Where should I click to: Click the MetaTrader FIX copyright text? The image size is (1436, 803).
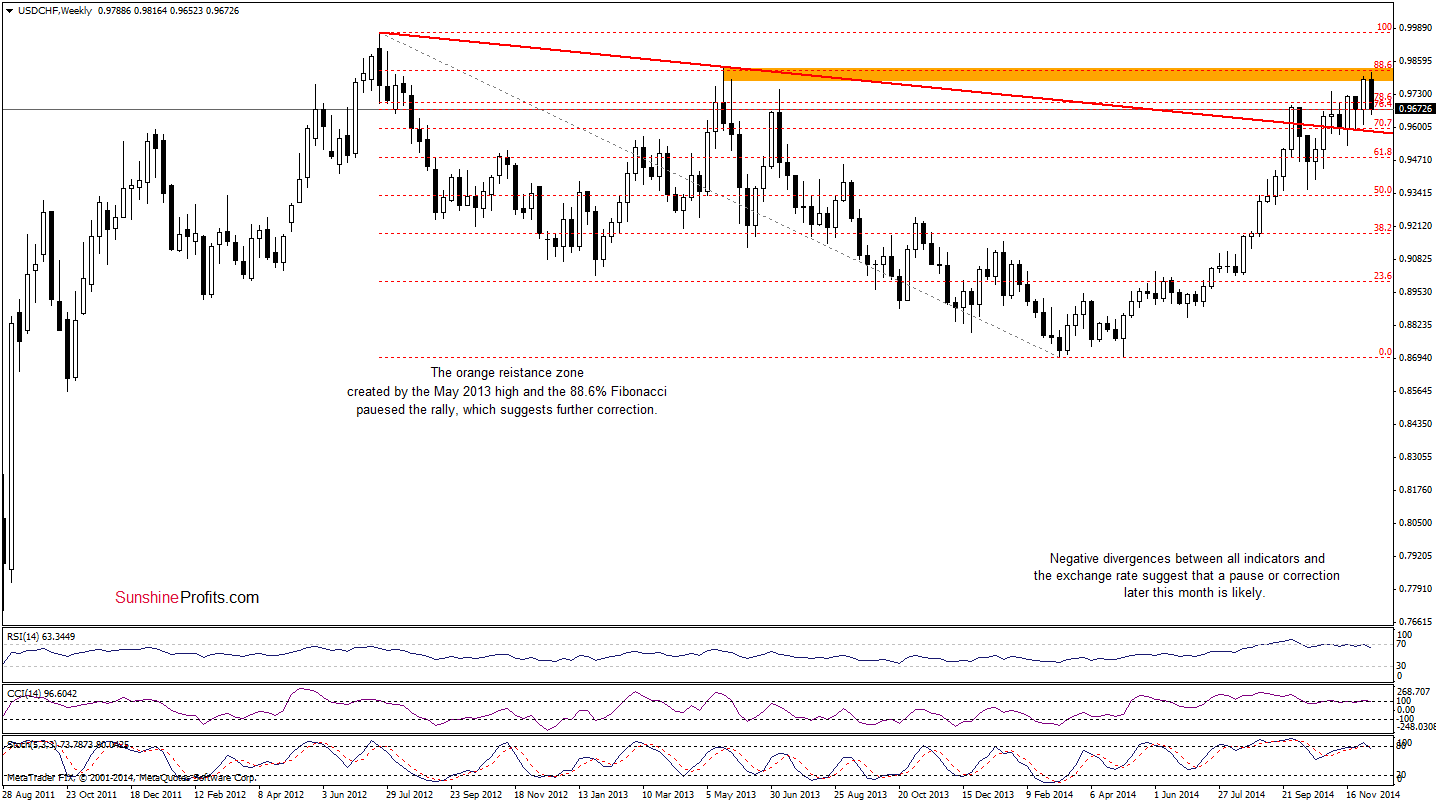coord(130,777)
